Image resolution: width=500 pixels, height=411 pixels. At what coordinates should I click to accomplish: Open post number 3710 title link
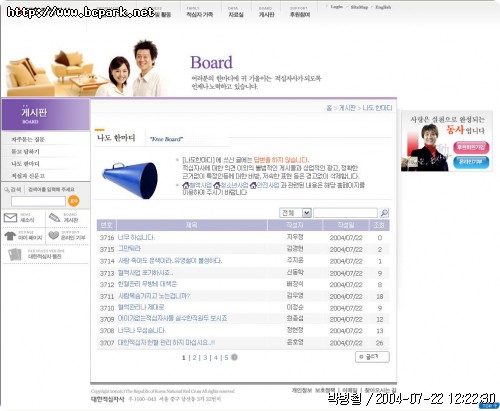tap(141, 307)
